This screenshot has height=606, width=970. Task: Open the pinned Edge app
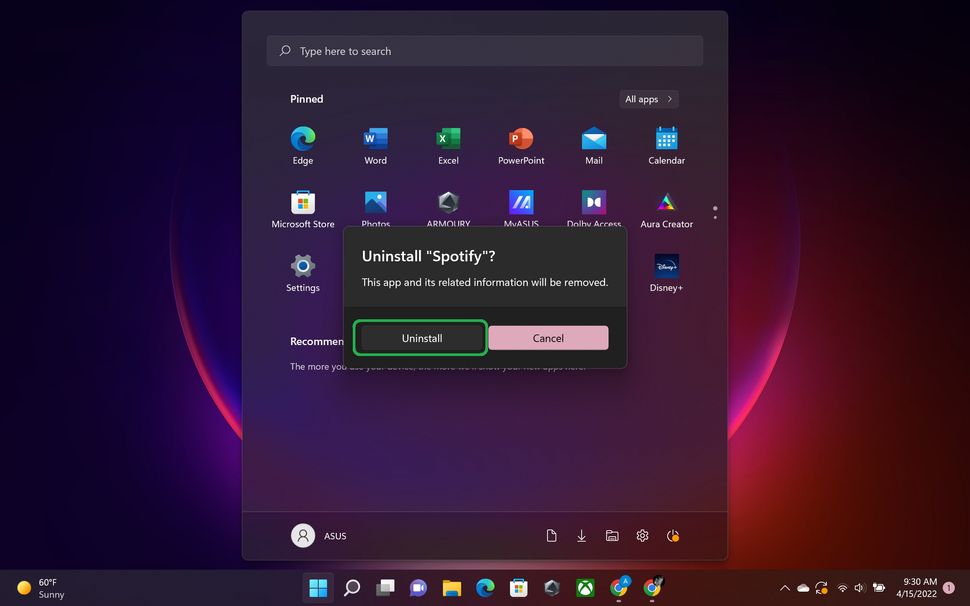(303, 145)
